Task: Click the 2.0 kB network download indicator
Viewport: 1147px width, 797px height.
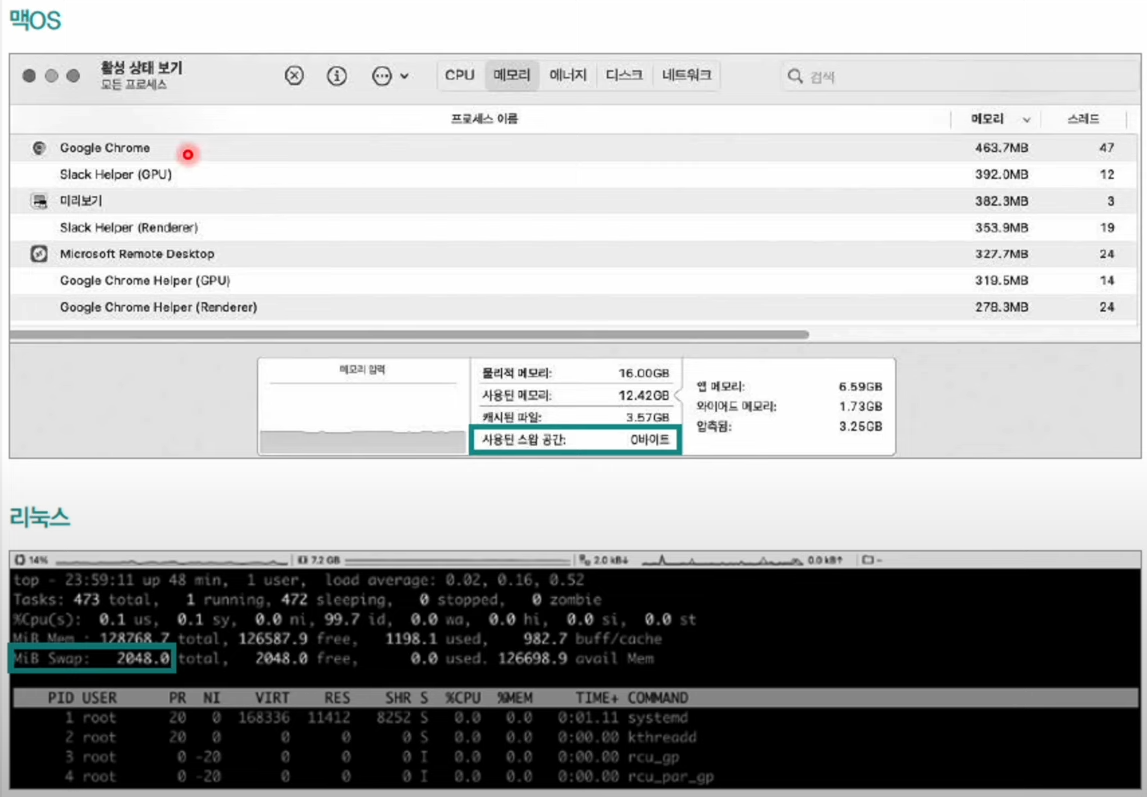Action: (x=603, y=560)
